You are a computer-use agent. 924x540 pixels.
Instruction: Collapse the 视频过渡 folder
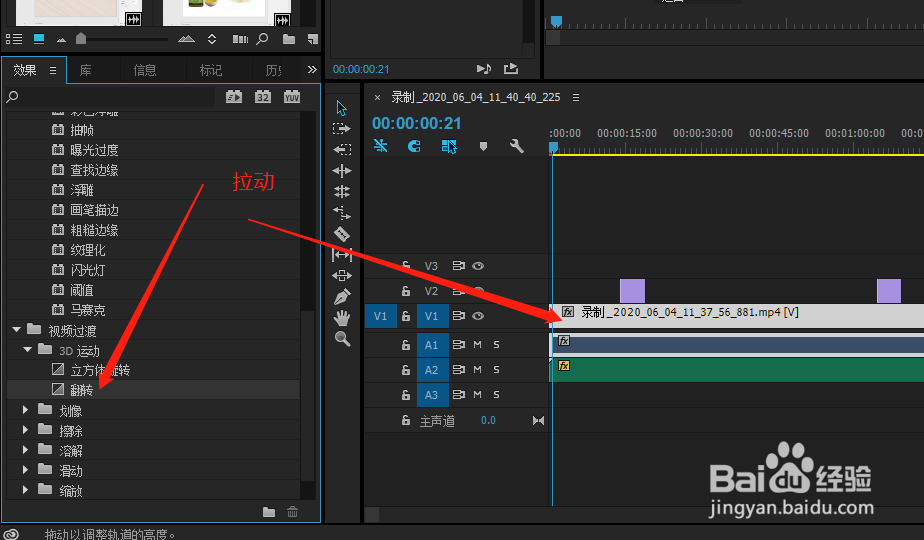(16, 330)
